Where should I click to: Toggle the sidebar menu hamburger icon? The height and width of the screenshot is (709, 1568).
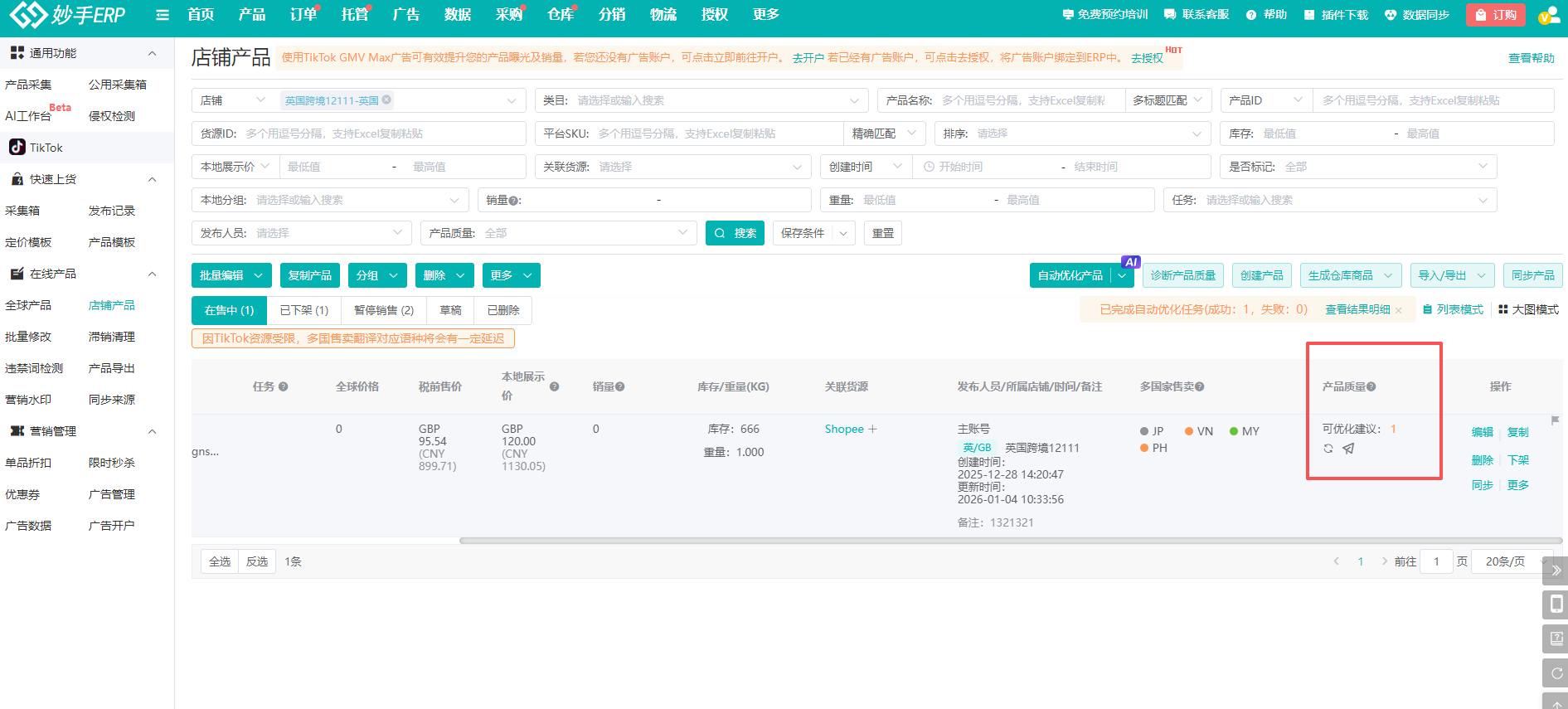163,15
